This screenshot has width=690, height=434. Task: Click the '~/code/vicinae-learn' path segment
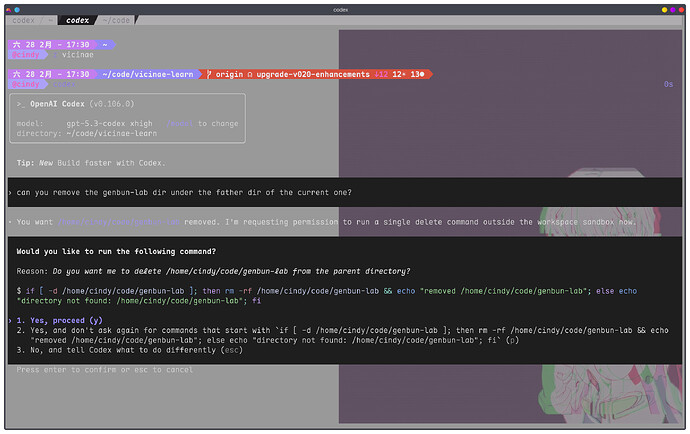point(148,74)
